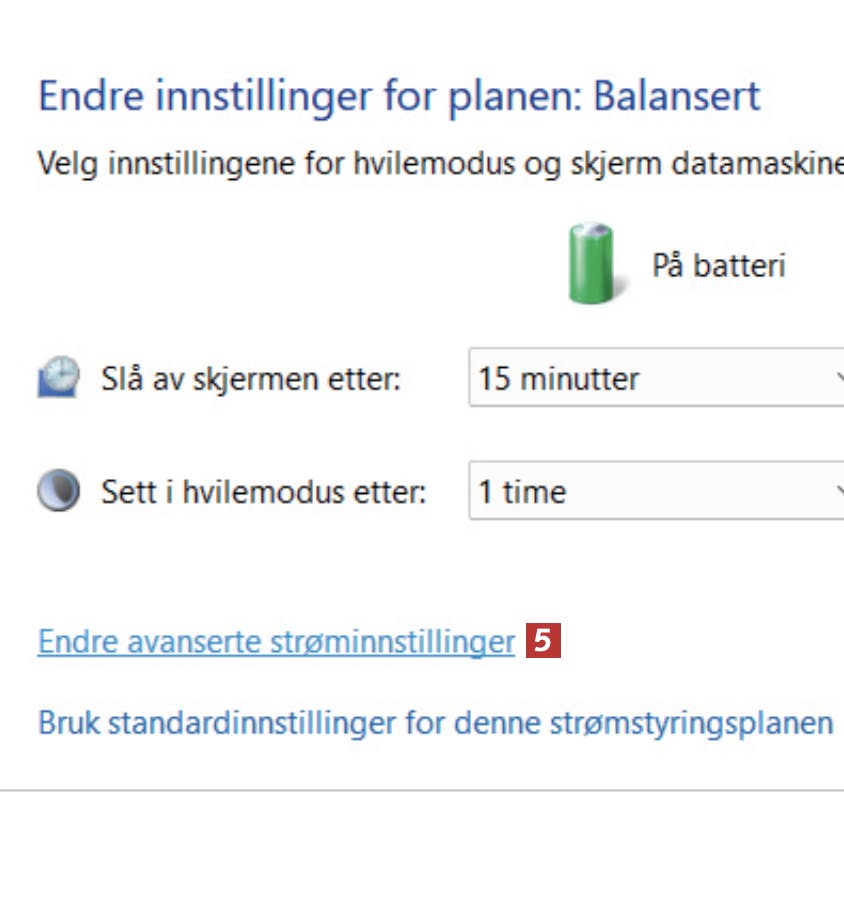844x910 pixels.
Task: Click "Bruk standardinnstillinger for denne strømstyringsplanen" link
Action: pyautogui.click(x=435, y=722)
